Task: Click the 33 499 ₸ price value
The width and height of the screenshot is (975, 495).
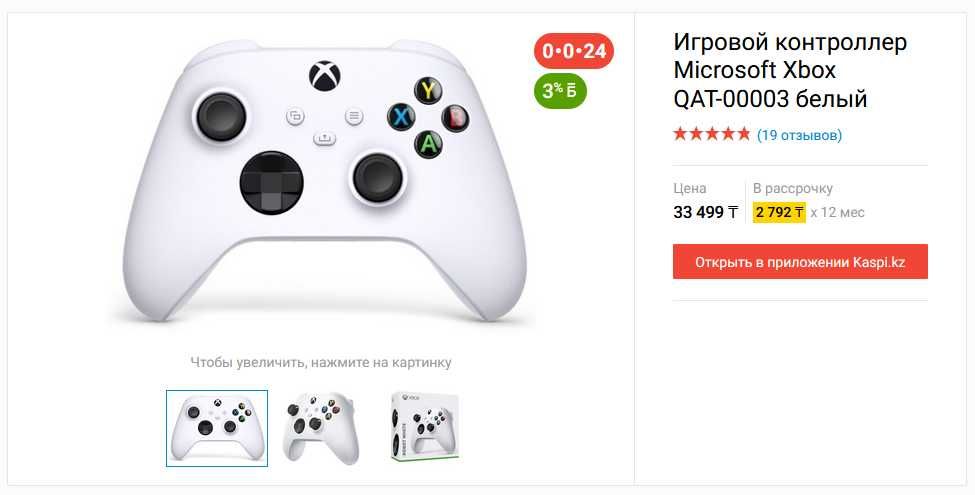Action: pos(706,212)
